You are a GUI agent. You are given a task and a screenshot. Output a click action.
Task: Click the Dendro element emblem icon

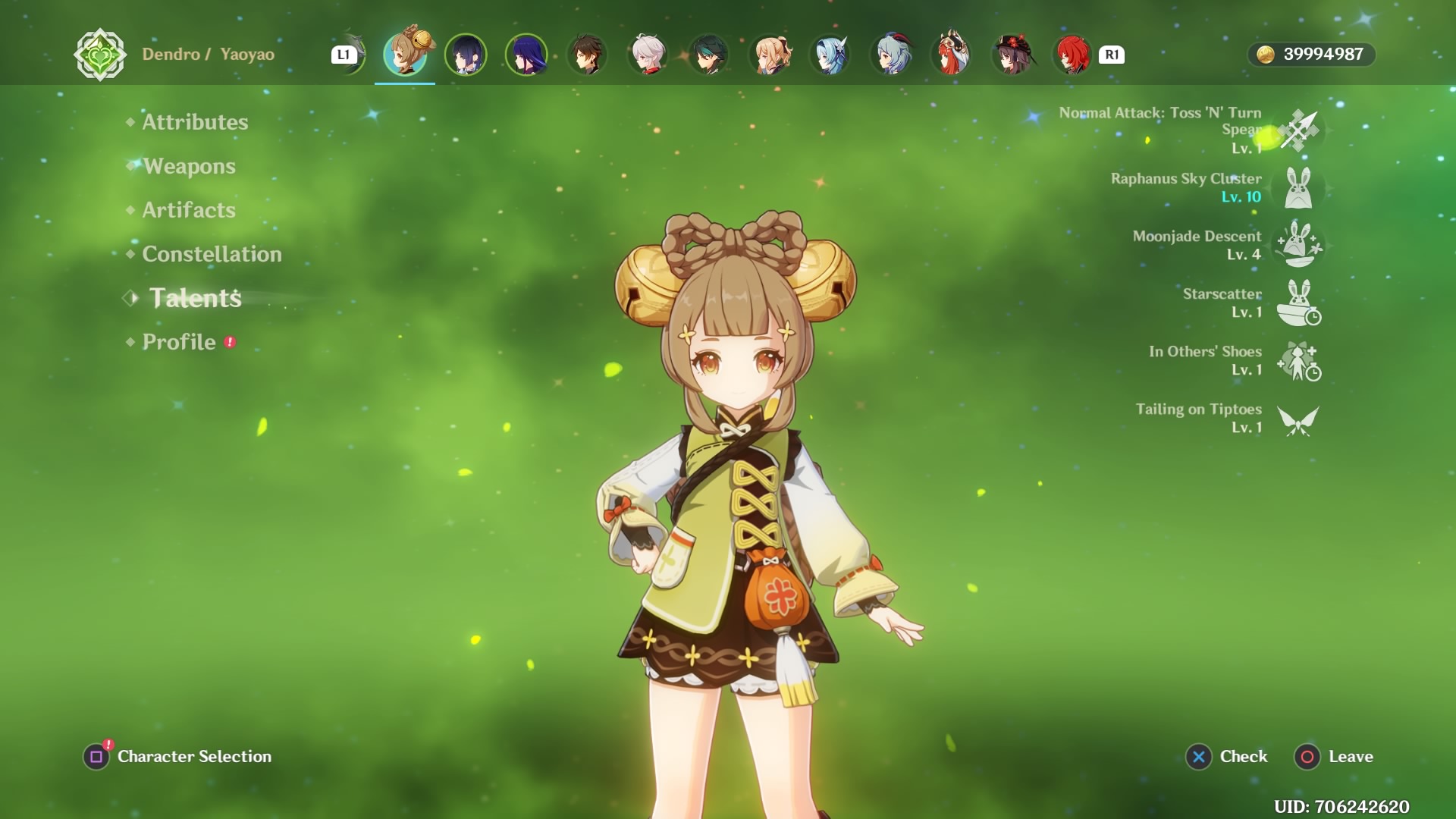[100, 55]
